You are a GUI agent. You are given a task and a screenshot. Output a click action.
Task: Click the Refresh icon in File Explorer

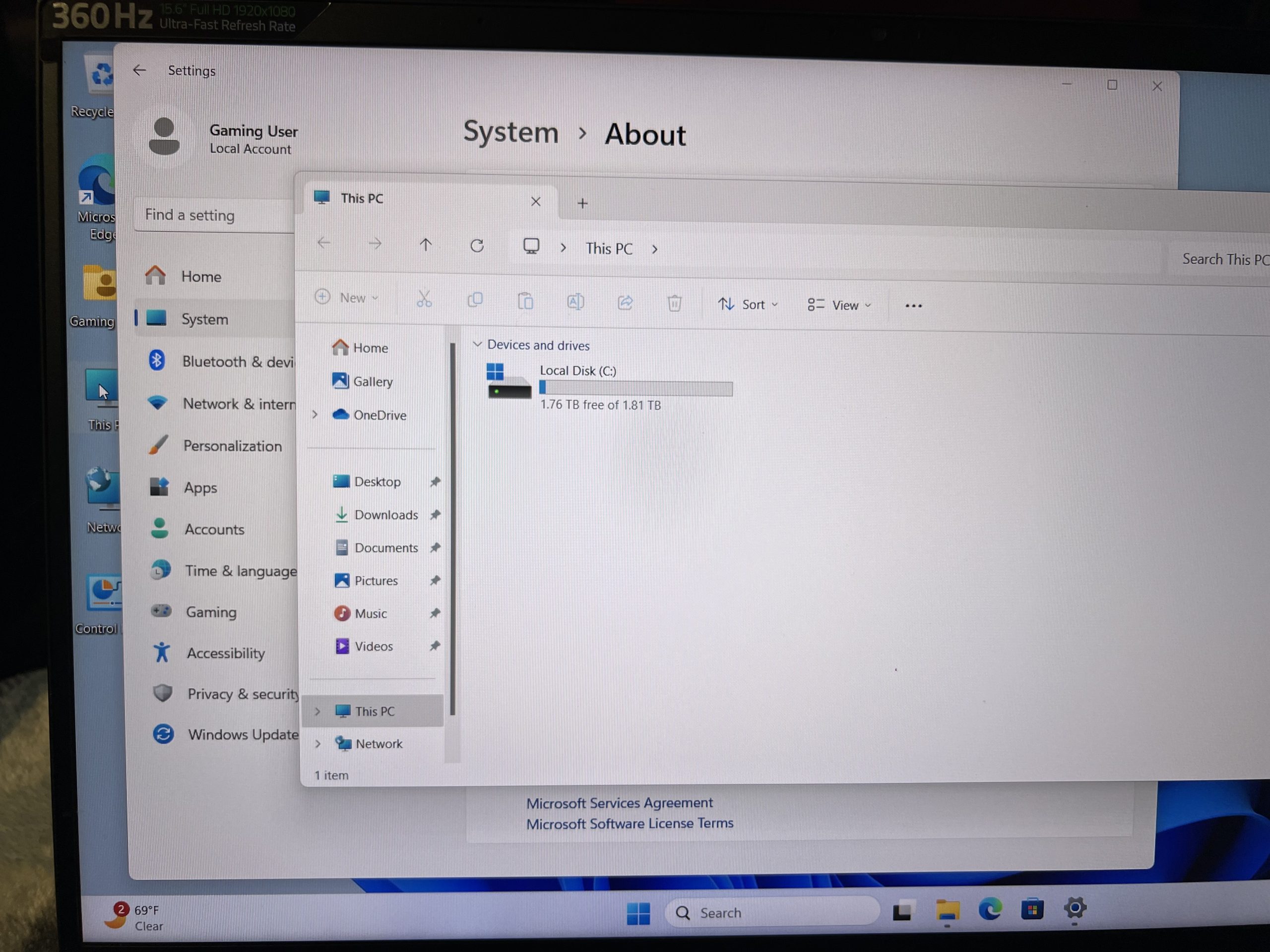[x=477, y=245]
